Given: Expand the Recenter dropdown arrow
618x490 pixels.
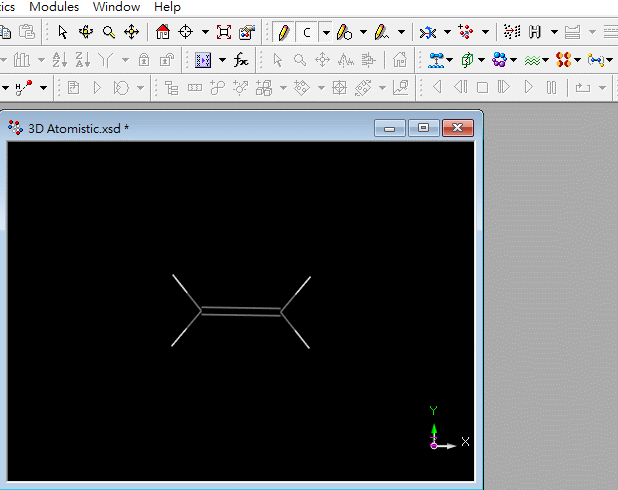Looking at the screenshot, I should click(205, 32).
